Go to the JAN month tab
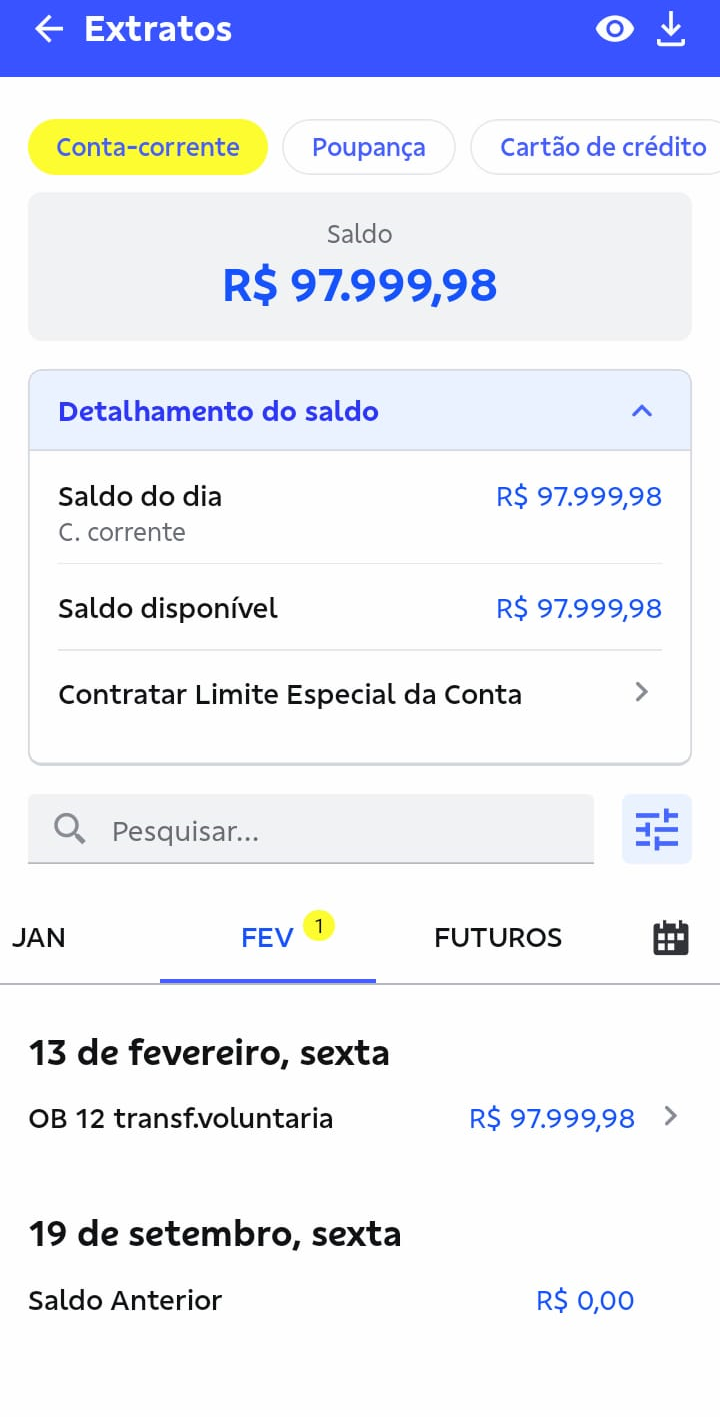The width and height of the screenshot is (720, 1418). [x=39, y=938]
